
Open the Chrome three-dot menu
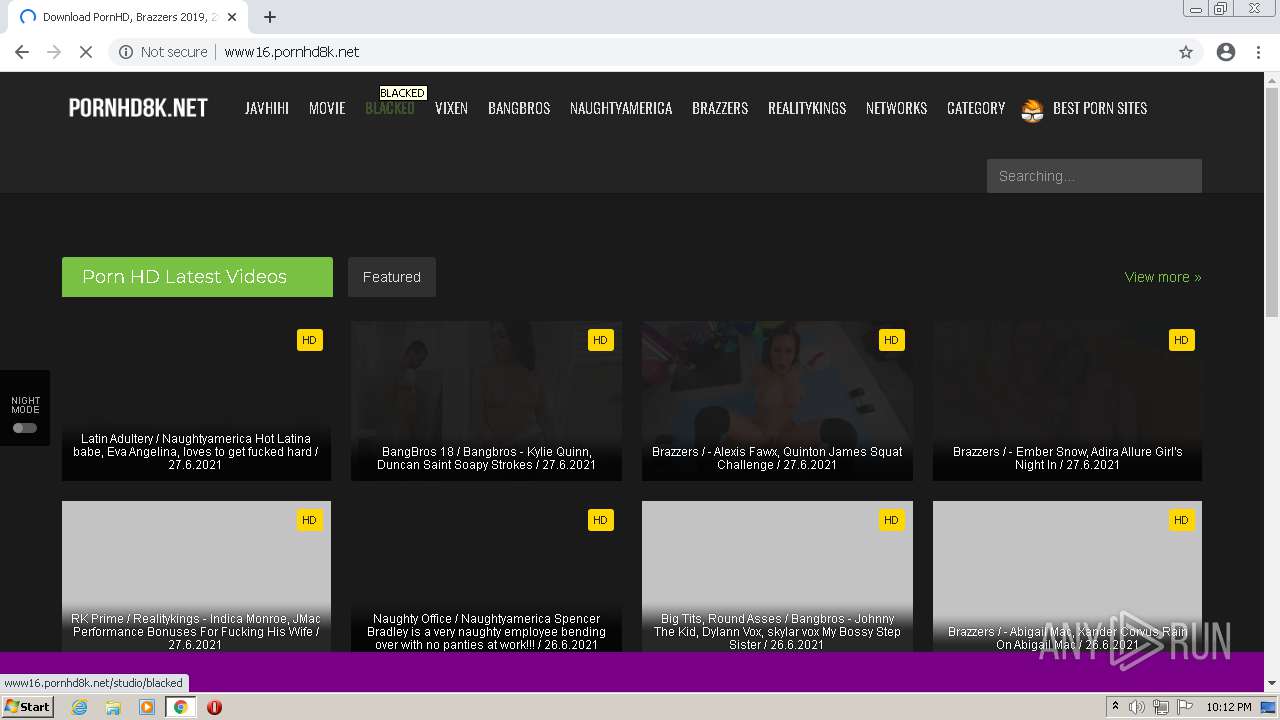coord(1259,52)
